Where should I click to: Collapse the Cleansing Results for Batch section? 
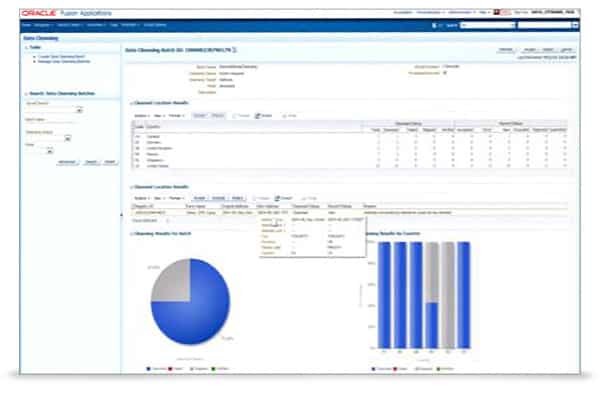click(129, 233)
